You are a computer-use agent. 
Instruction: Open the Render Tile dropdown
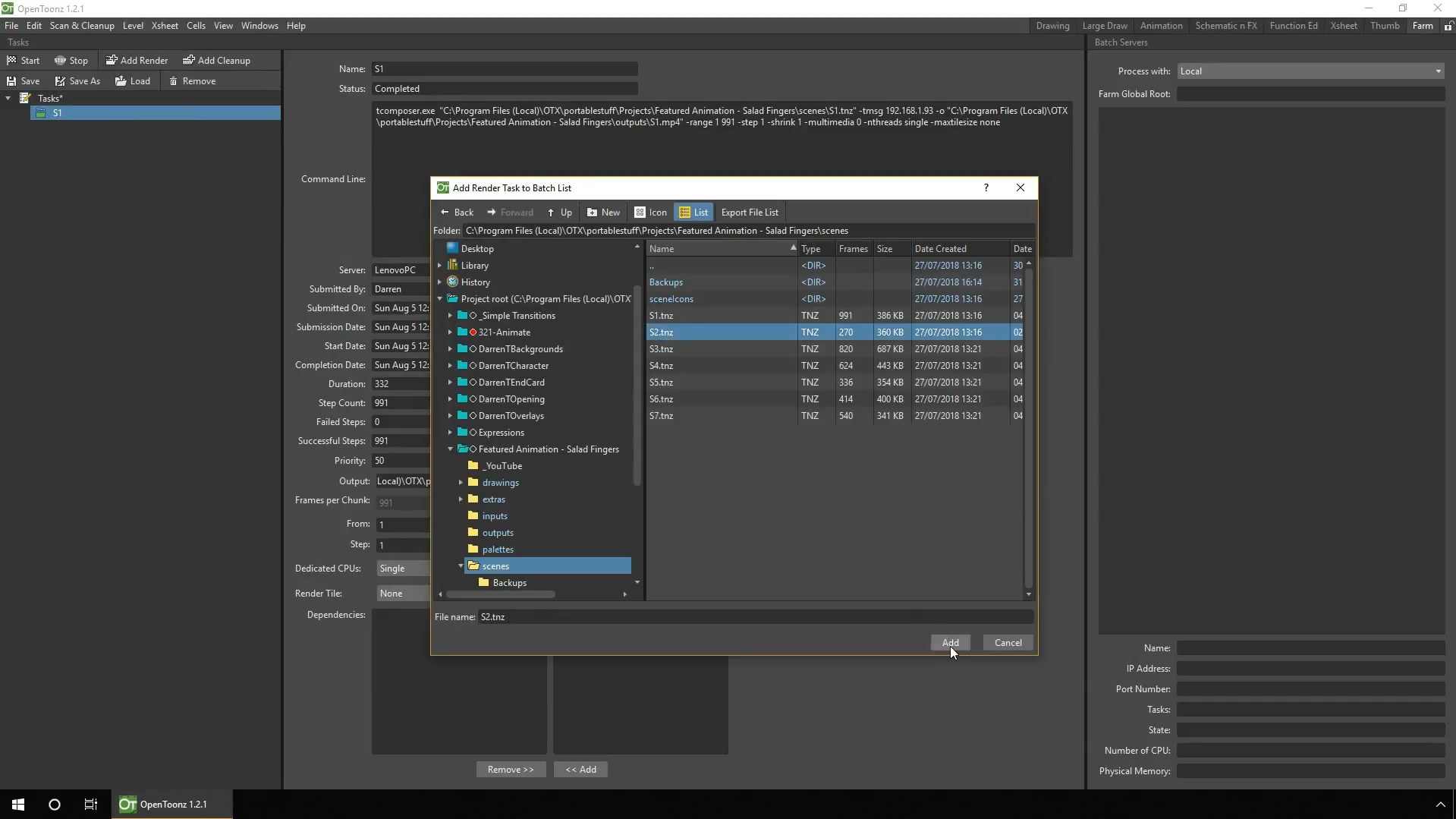coord(403,594)
